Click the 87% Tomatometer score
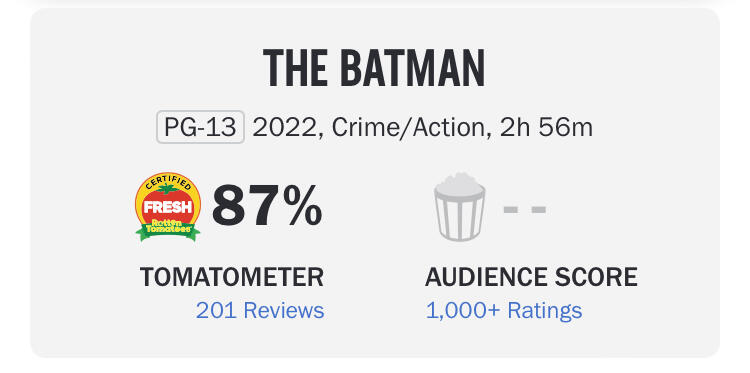Screen dimensions: 750x373 pos(267,207)
